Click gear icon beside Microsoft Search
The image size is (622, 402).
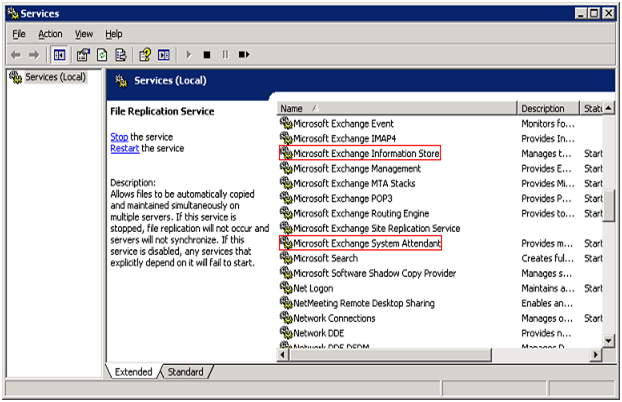click(x=286, y=258)
